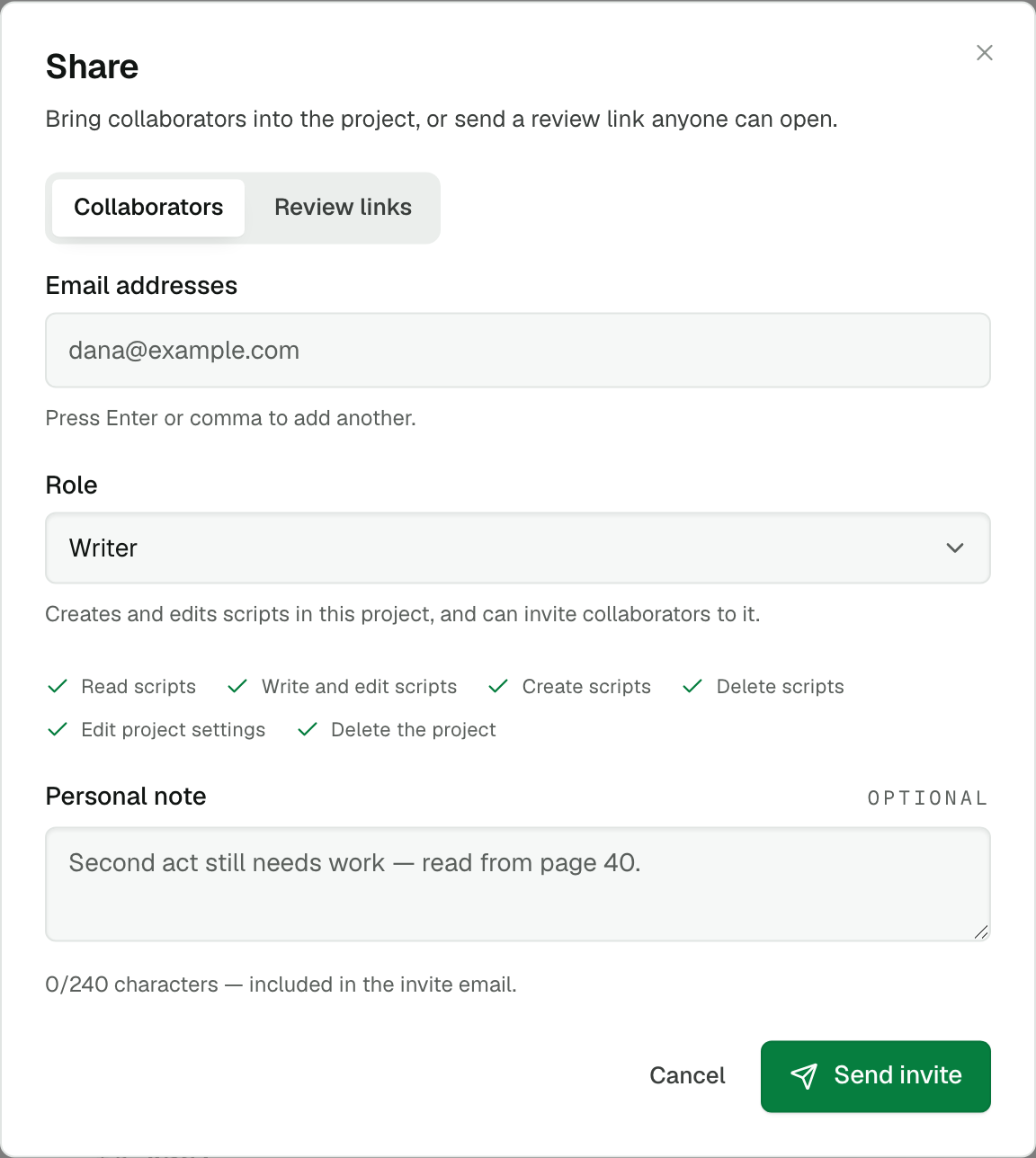
Task: Click the Delete scripts checkmark icon
Action: pos(692,686)
